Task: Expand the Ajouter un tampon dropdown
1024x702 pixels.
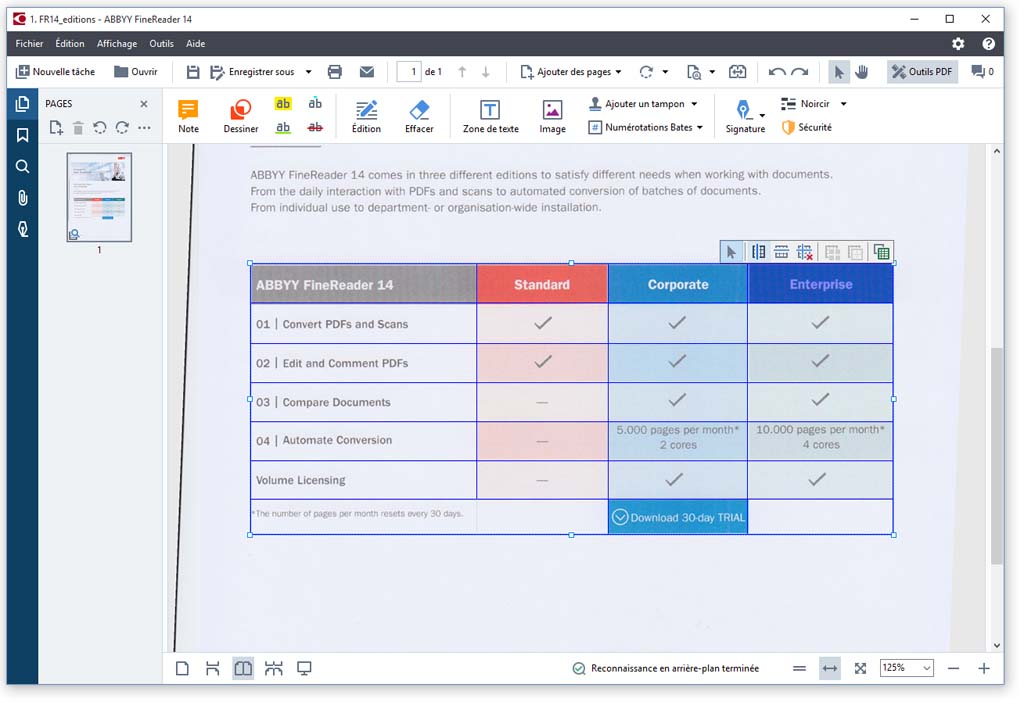Action: (x=694, y=104)
